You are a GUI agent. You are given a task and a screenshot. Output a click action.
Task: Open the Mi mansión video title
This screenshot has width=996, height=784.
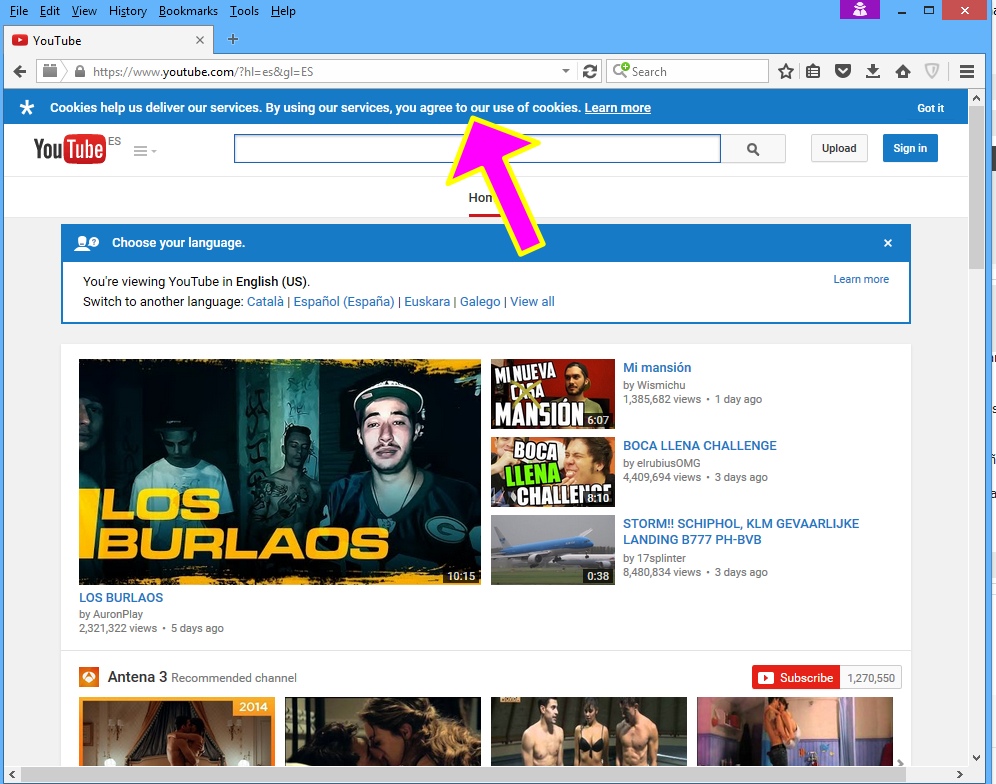click(x=657, y=368)
